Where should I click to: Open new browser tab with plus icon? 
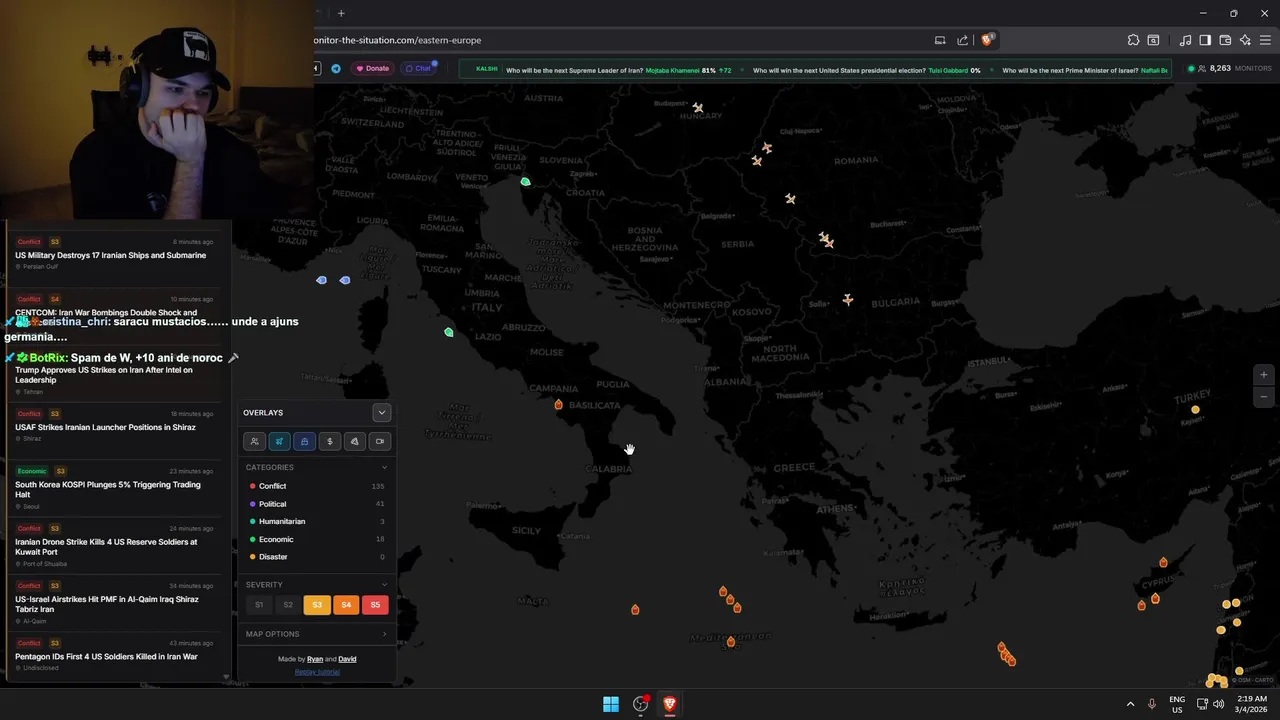tap(341, 13)
